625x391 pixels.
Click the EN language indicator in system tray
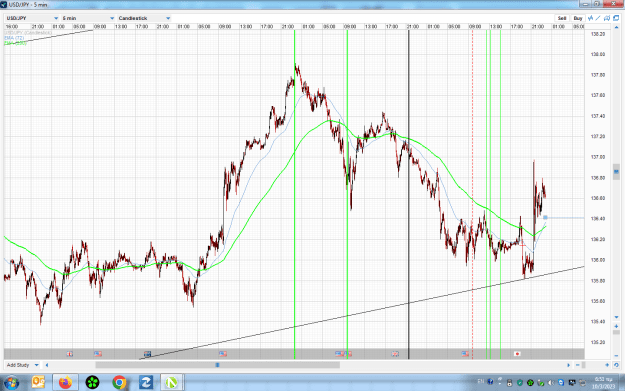(481, 382)
